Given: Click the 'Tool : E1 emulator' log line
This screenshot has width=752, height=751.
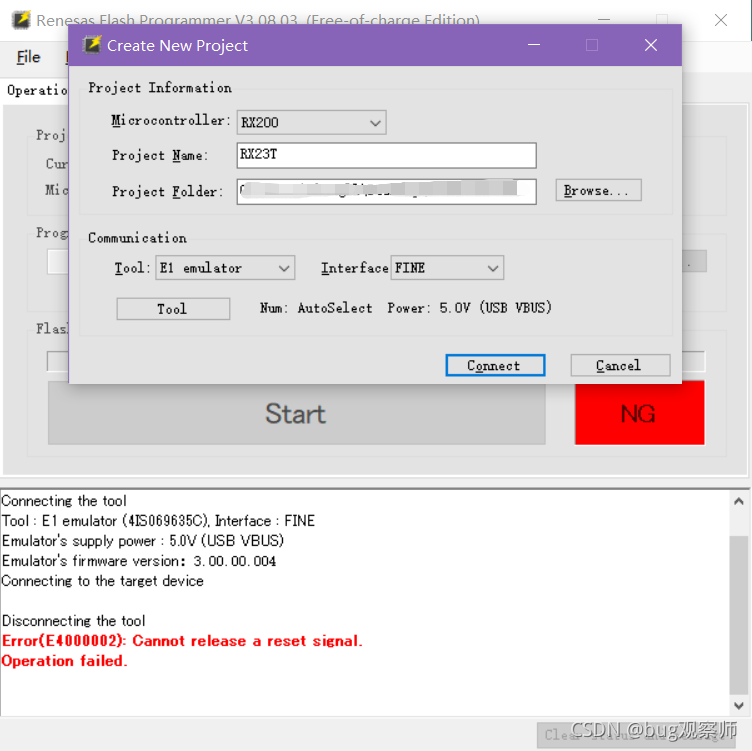Looking at the screenshot, I should 158,521.
